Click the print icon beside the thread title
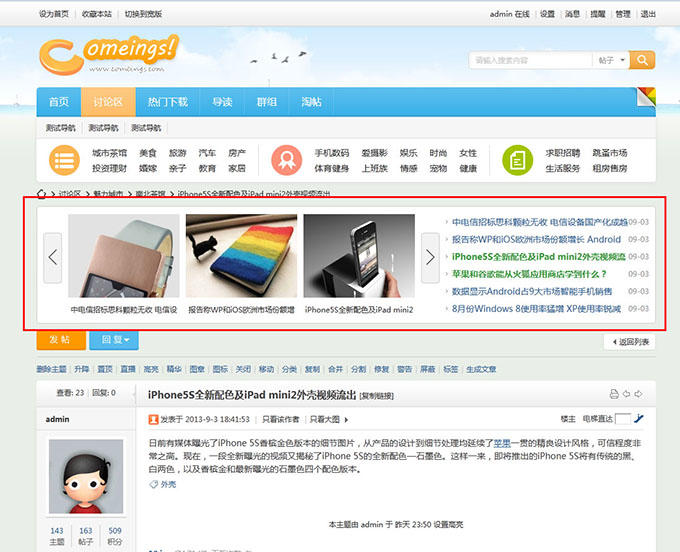This screenshot has width=680, height=552. pyautogui.click(x=614, y=394)
